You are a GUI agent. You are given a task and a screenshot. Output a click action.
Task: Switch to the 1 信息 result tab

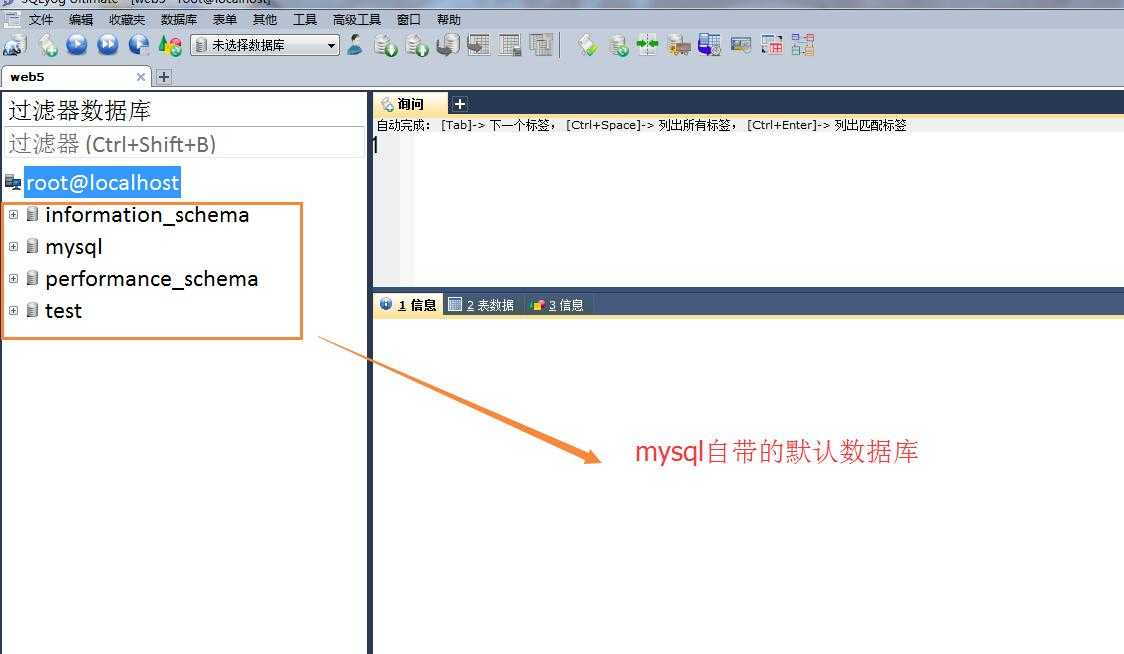(x=408, y=305)
